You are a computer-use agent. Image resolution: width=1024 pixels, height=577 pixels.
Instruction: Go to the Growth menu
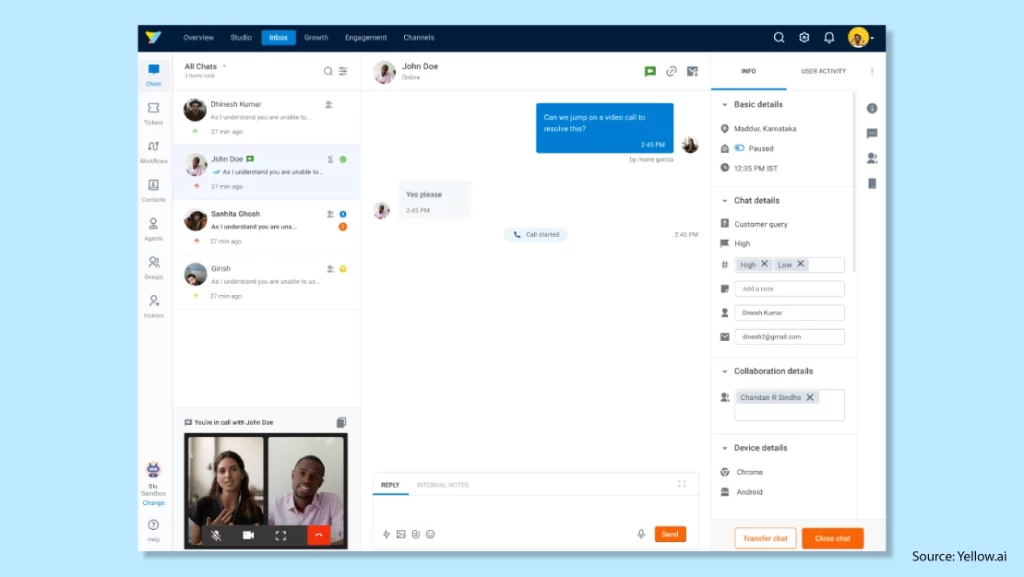click(316, 38)
